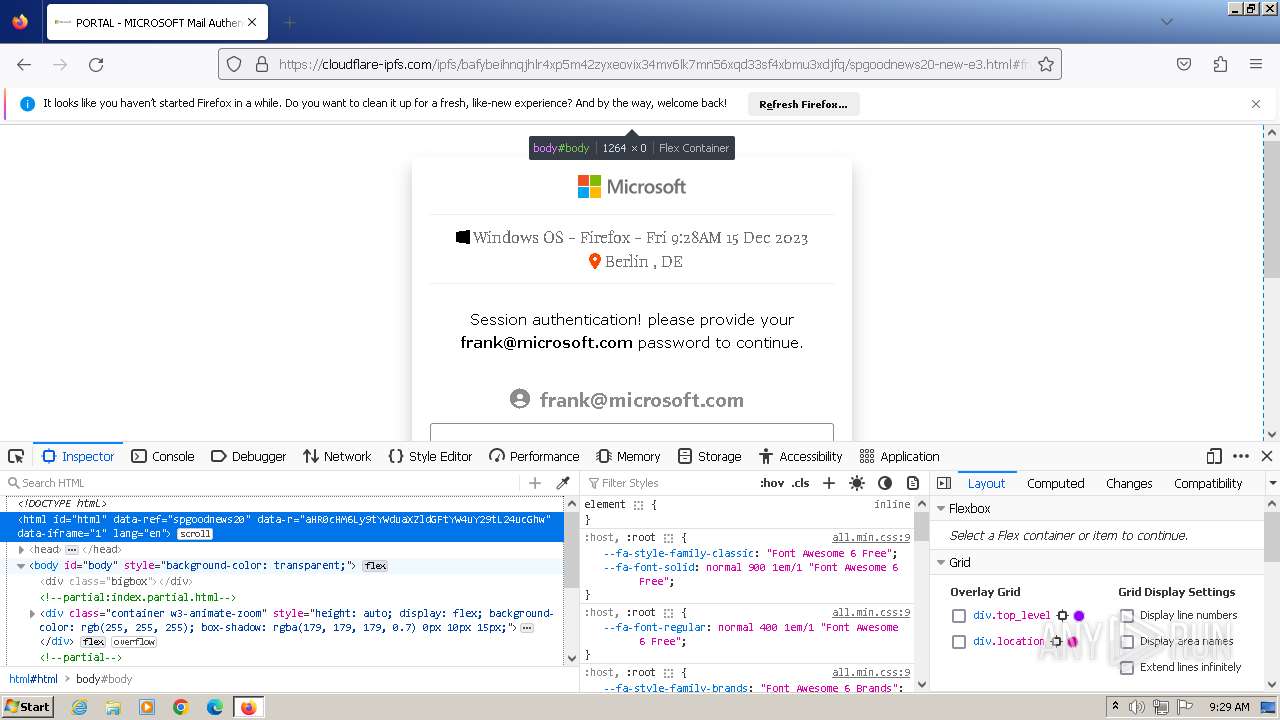The image size is (1280, 720).
Task: Bookmark this page with star icon
Action: [x=1046, y=64]
